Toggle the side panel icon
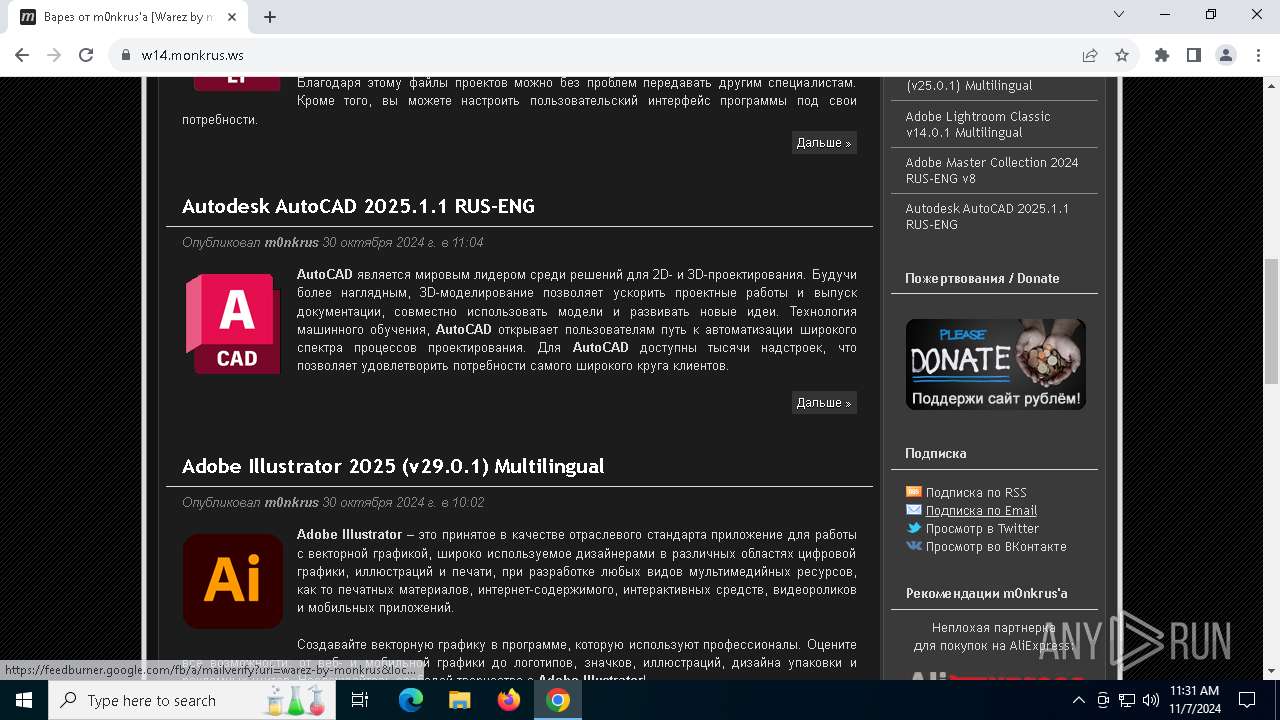This screenshot has width=1280, height=720. tap(1194, 55)
